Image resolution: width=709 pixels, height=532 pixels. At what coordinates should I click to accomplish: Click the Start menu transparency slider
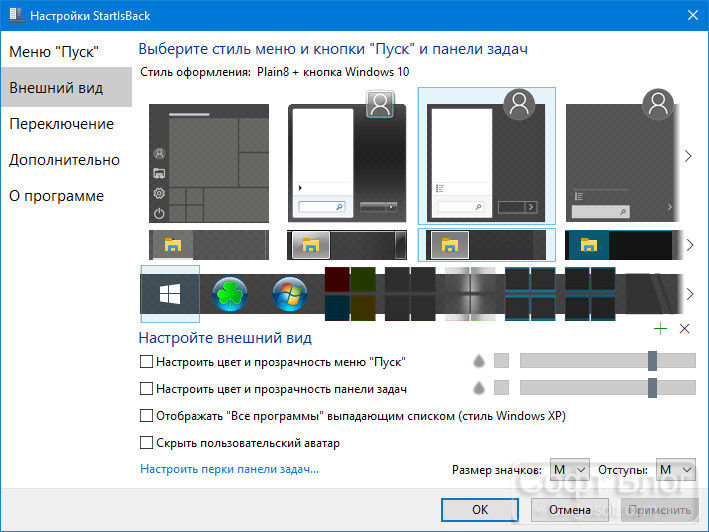coord(608,361)
